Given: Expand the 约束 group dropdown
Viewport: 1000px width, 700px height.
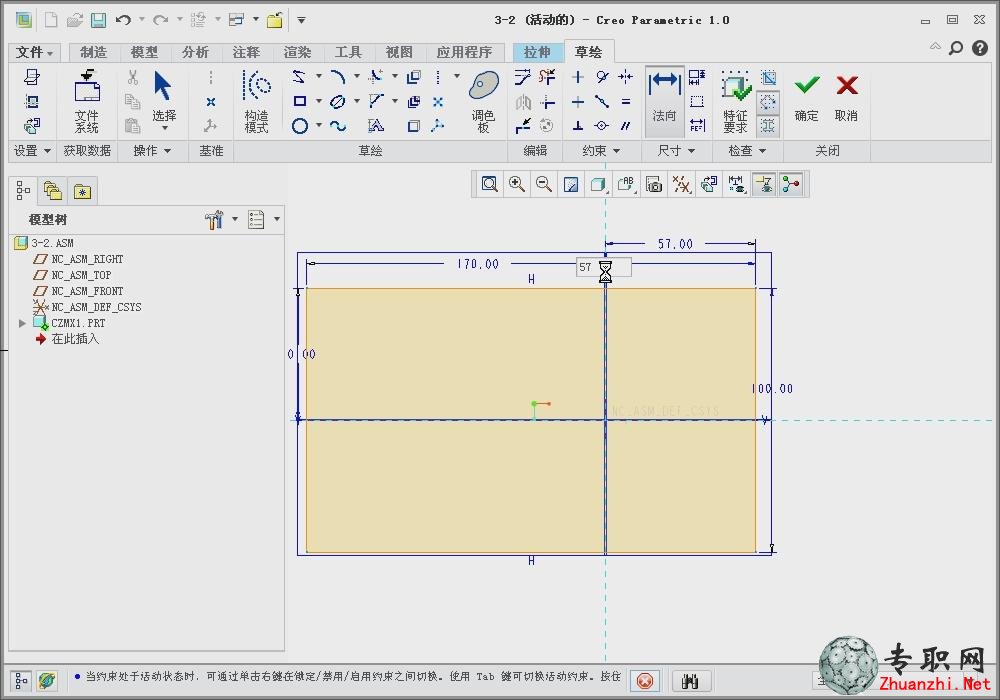Looking at the screenshot, I should (601, 151).
